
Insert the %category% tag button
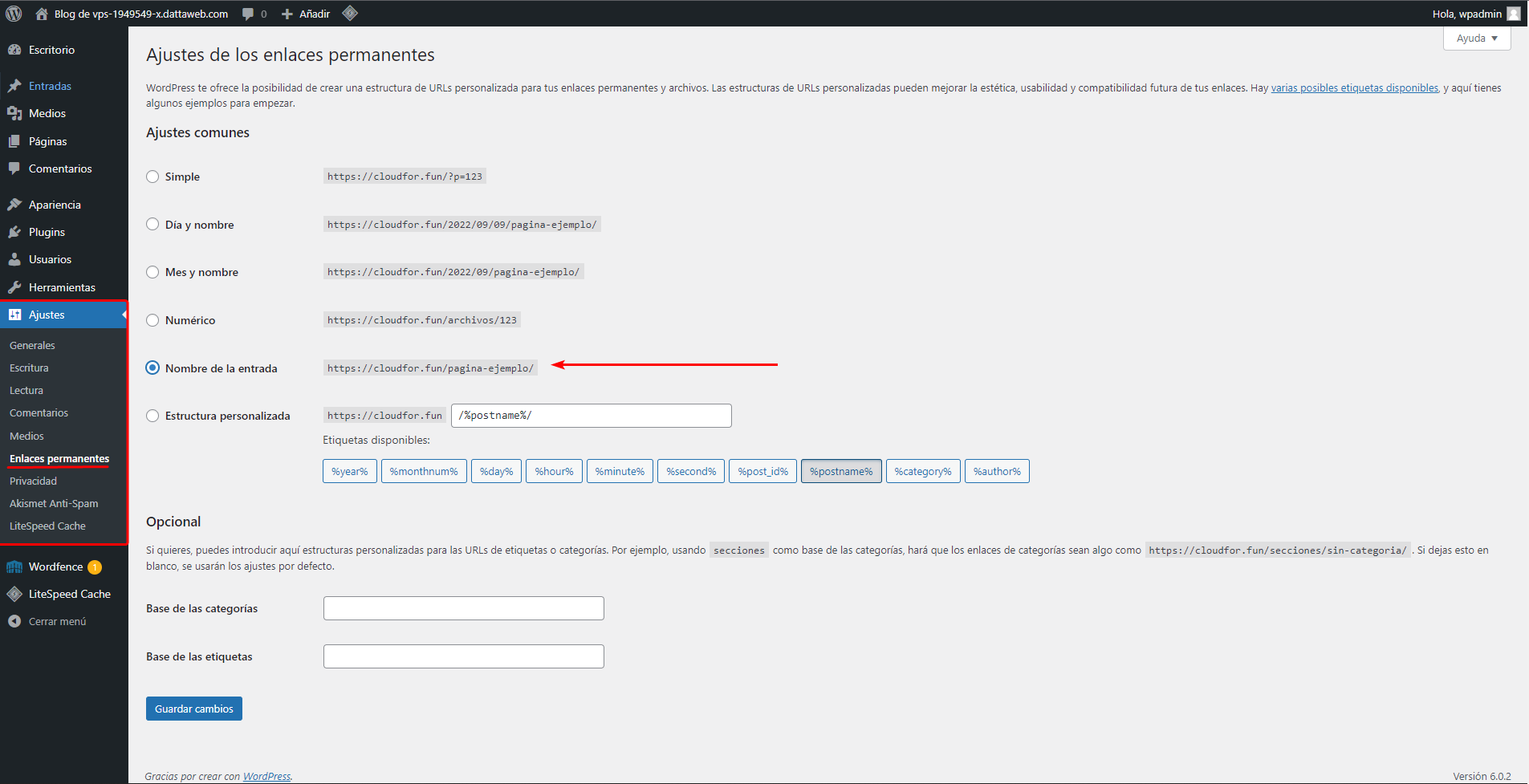tap(923, 471)
